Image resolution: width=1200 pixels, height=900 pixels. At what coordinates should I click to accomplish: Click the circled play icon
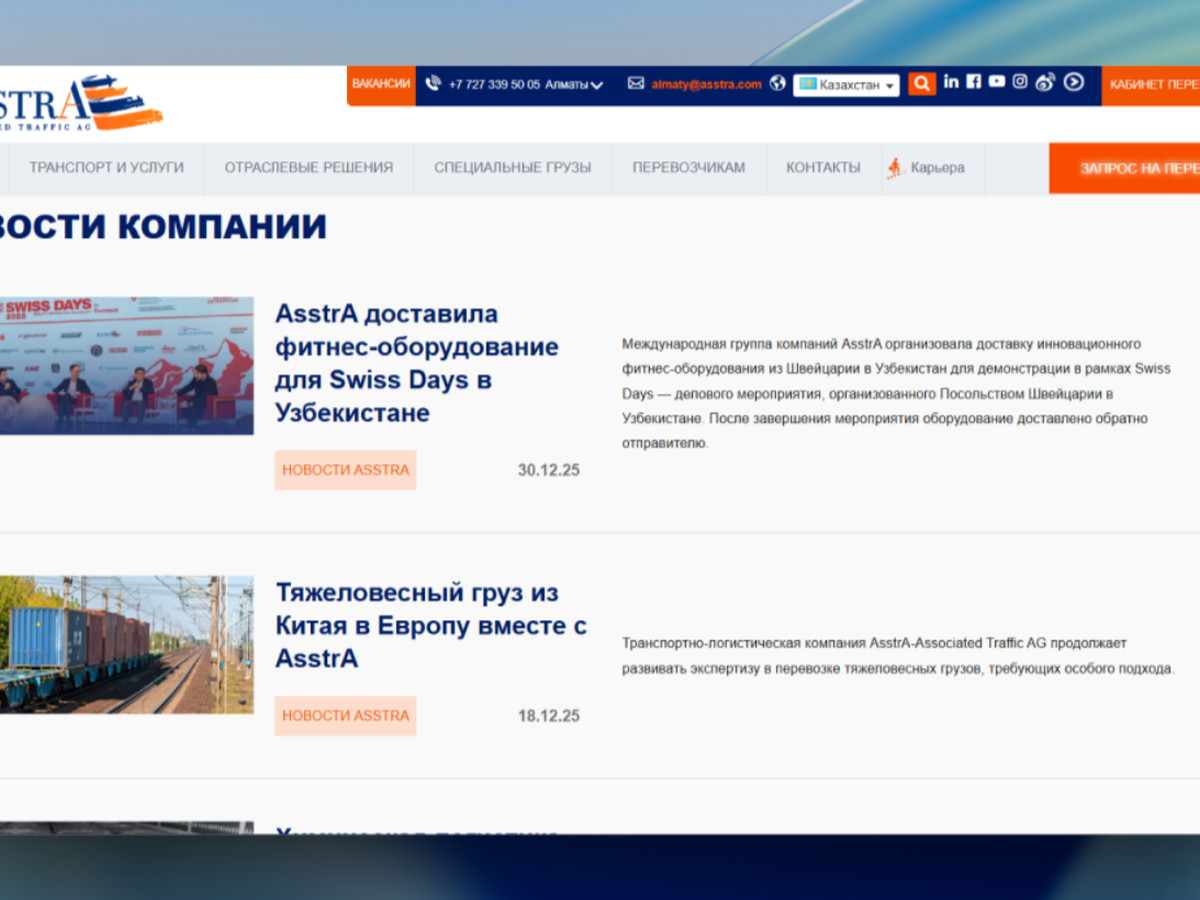[x=1074, y=82]
